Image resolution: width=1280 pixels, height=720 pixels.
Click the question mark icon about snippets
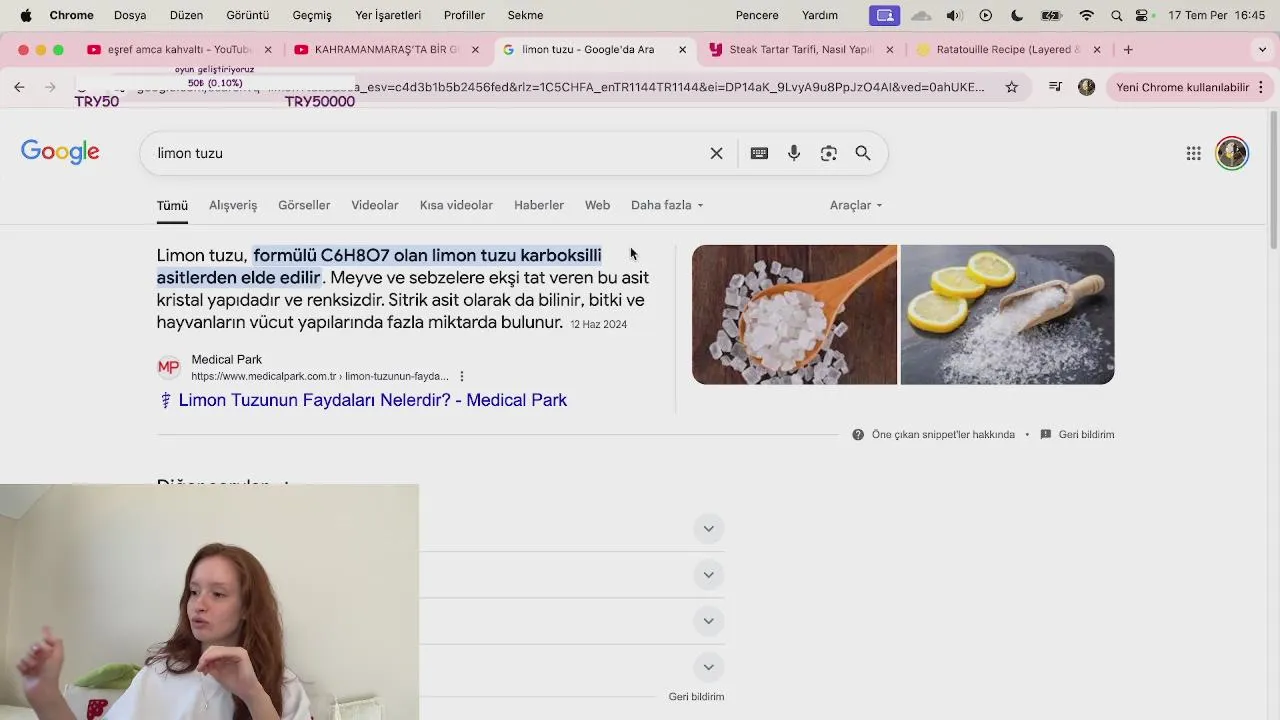pos(858,434)
